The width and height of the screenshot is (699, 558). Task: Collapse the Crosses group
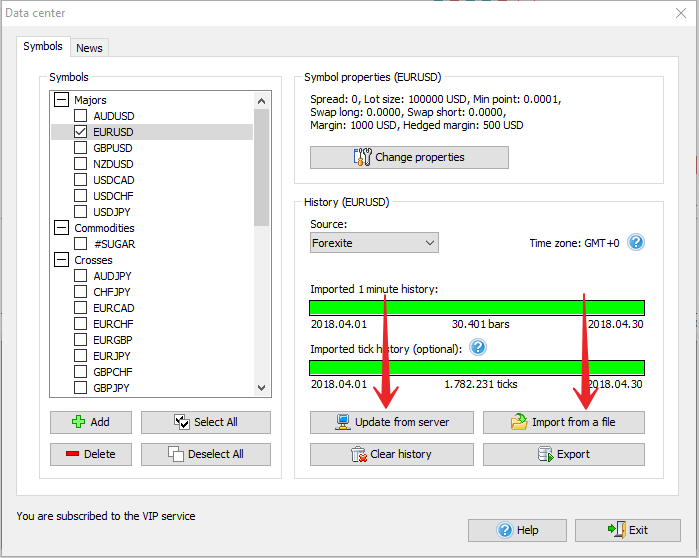pyautogui.click(x=61, y=260)
